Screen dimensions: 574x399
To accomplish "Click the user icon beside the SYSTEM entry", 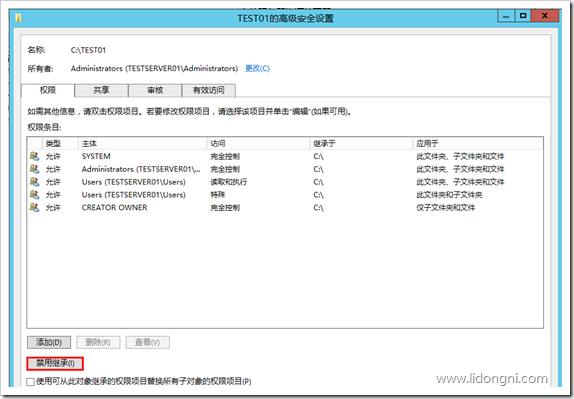I will (34, 156).
